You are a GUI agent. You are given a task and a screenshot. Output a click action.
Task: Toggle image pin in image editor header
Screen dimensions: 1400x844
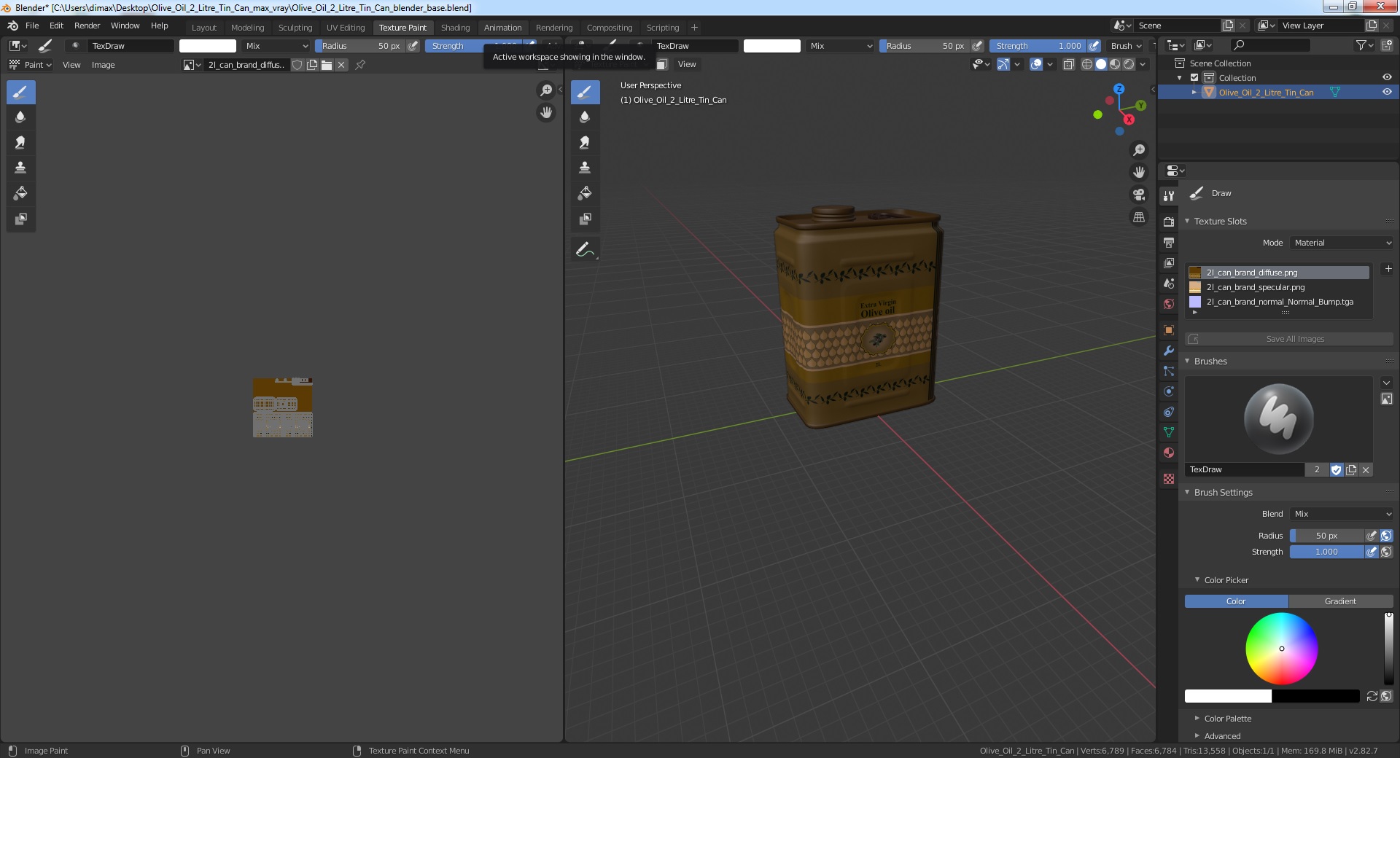(x=360, y=65)
